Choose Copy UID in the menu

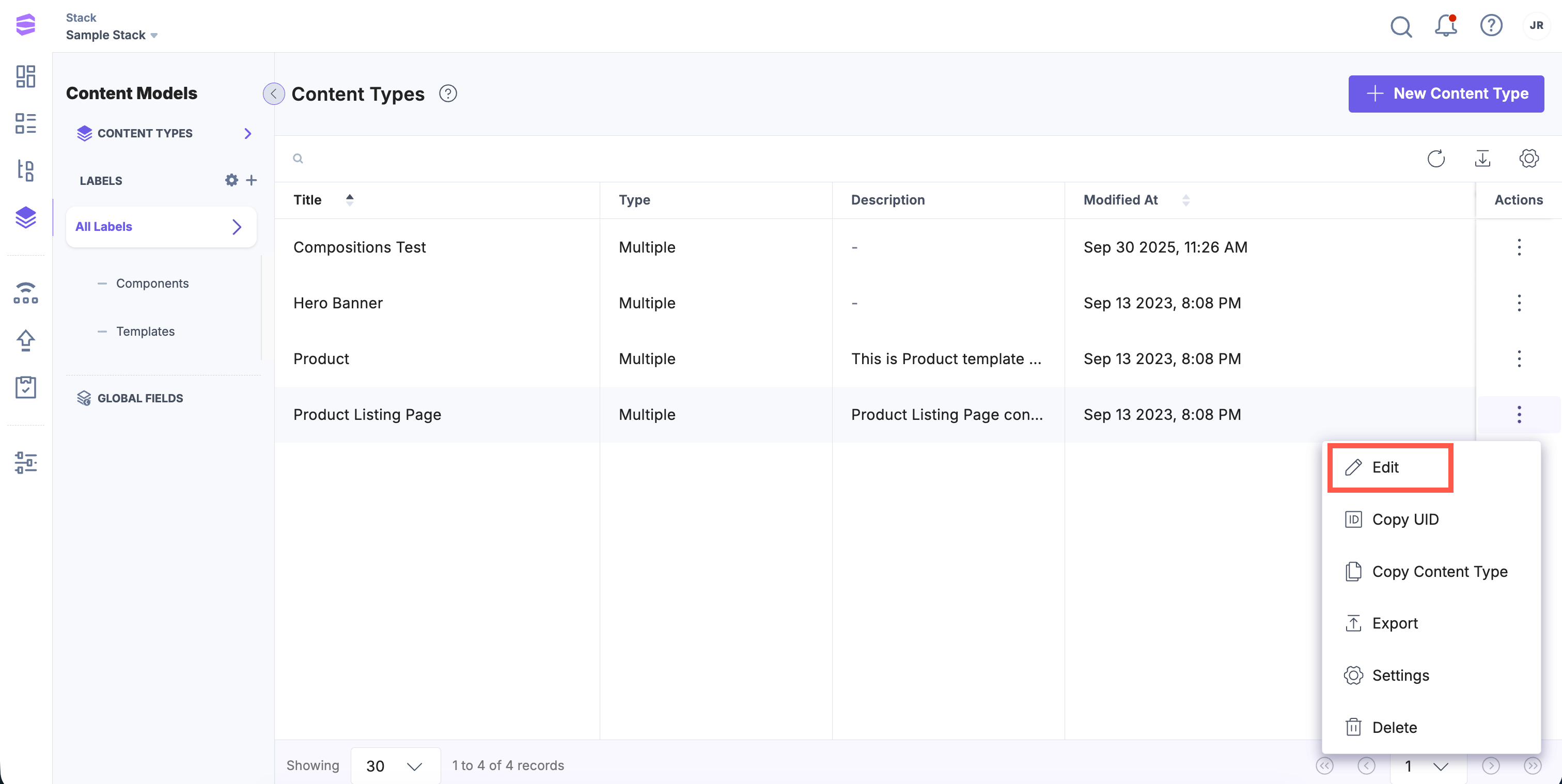[x=1404, y=519]
